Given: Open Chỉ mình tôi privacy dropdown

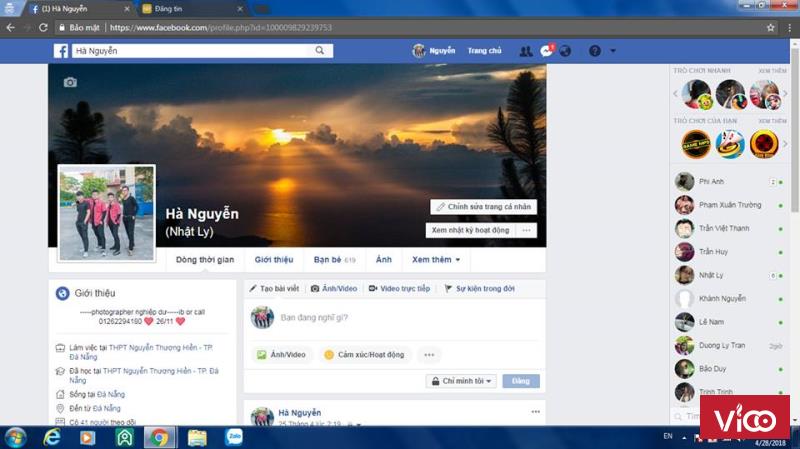Looking at the screenshot, I should click(x=461, y=381).
